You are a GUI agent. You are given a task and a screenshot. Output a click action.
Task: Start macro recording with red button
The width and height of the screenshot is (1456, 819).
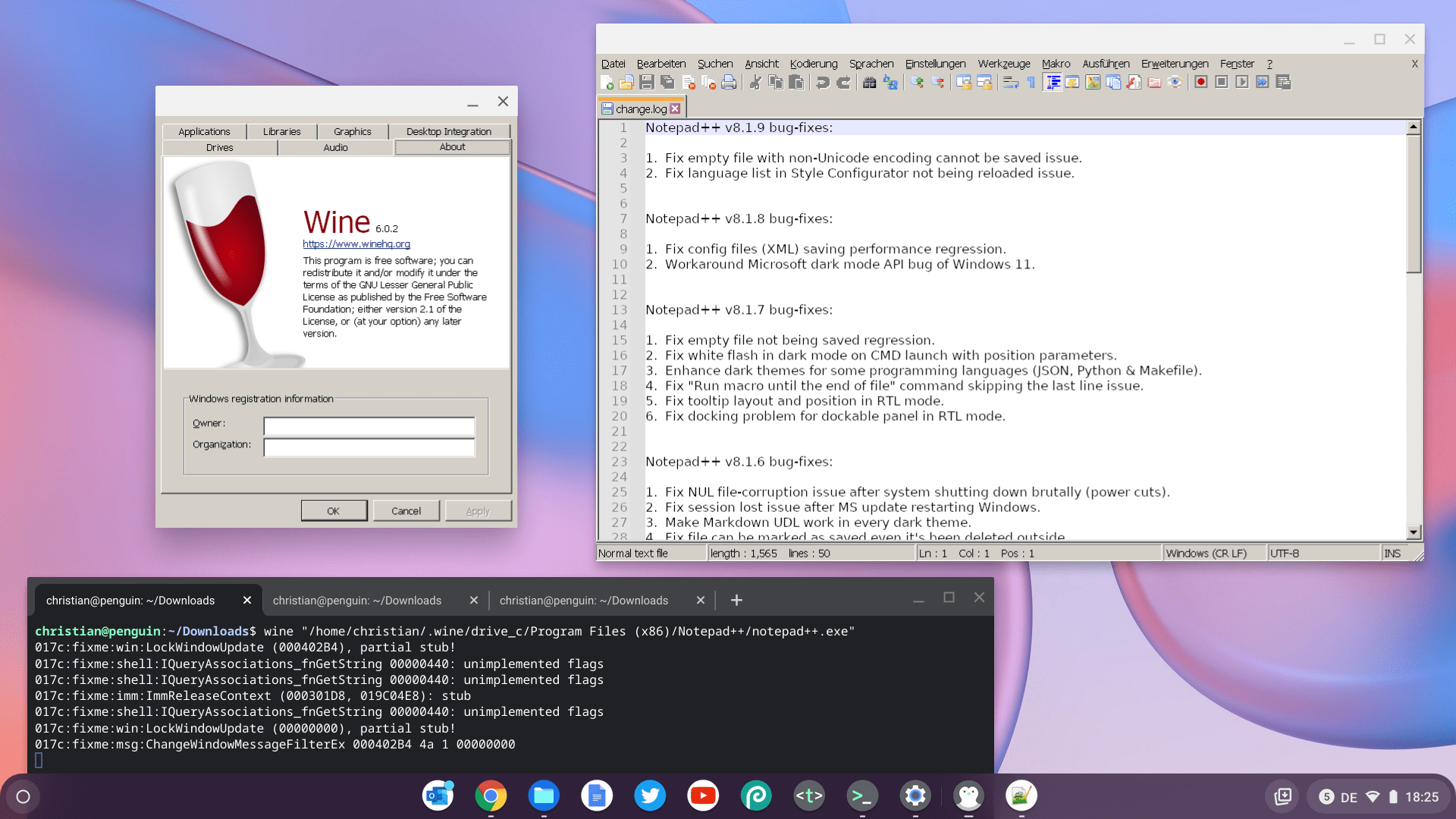(x=1201, y=82)
